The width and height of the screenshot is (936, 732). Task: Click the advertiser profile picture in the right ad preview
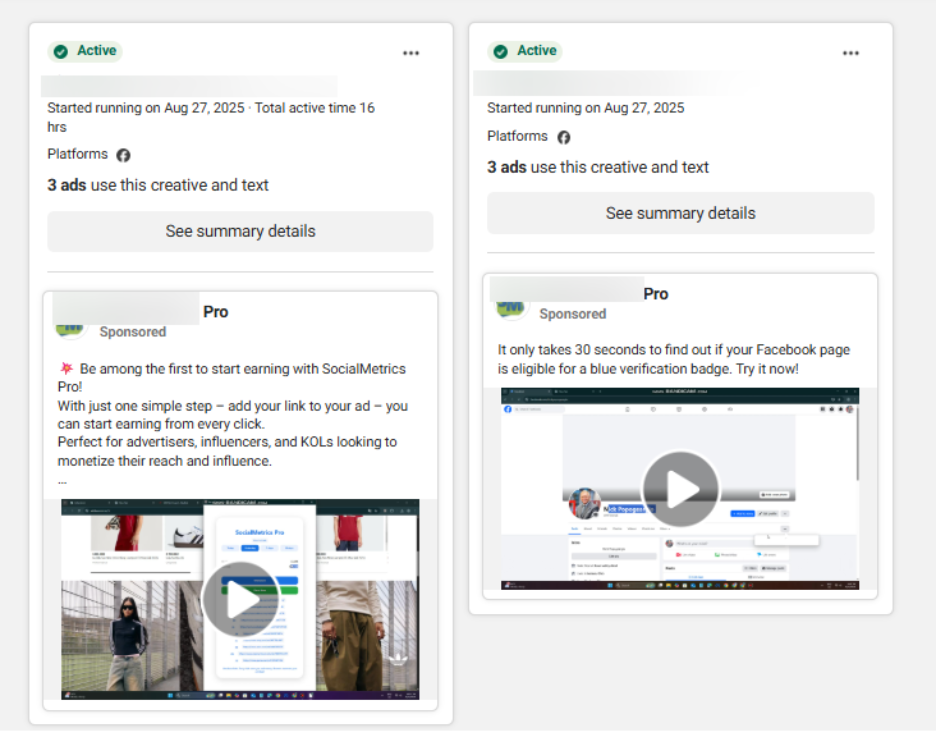pyautogui.click(x=510, y=308)
